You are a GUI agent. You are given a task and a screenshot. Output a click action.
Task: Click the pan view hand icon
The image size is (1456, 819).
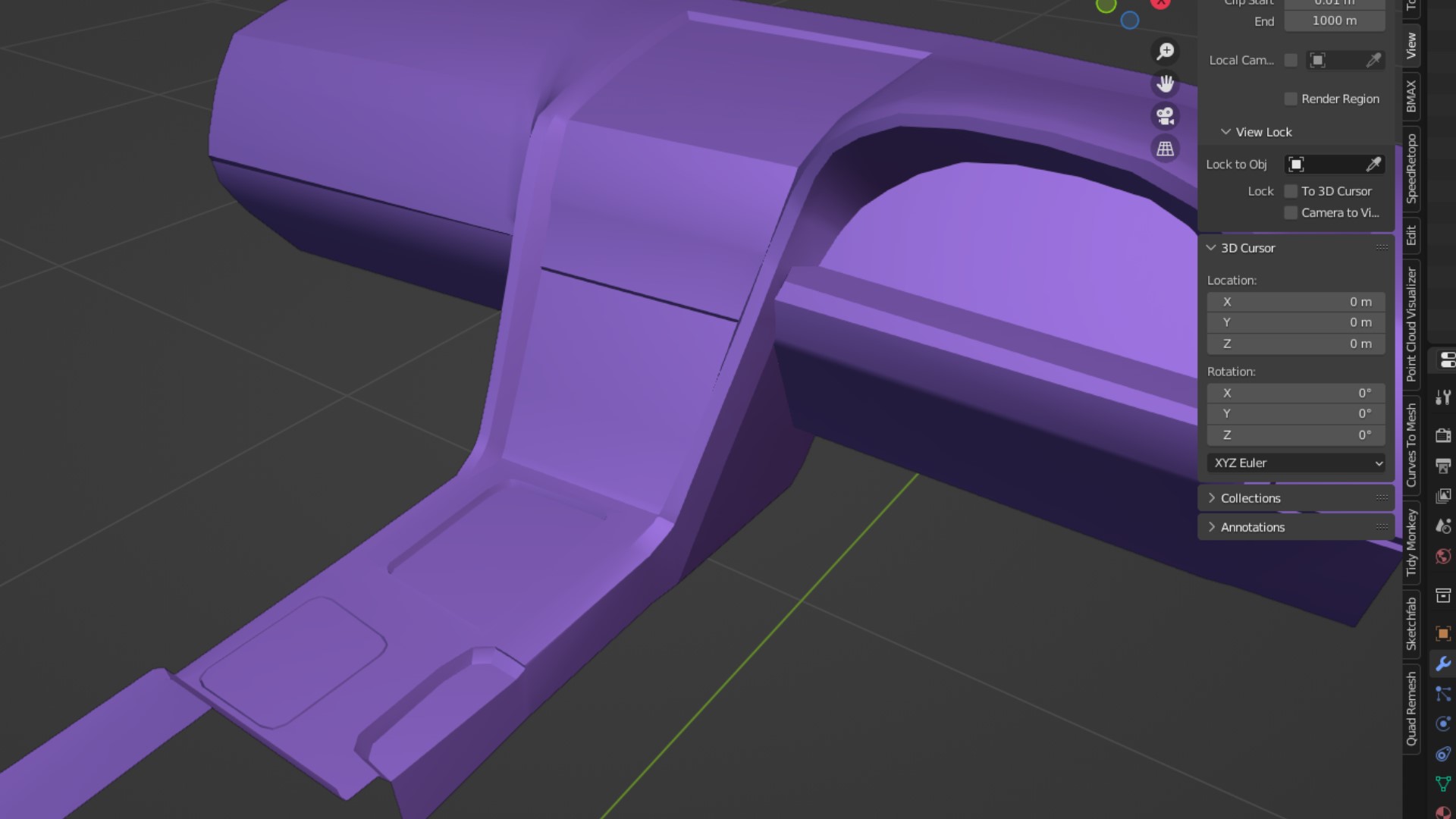pos(1166,83)
